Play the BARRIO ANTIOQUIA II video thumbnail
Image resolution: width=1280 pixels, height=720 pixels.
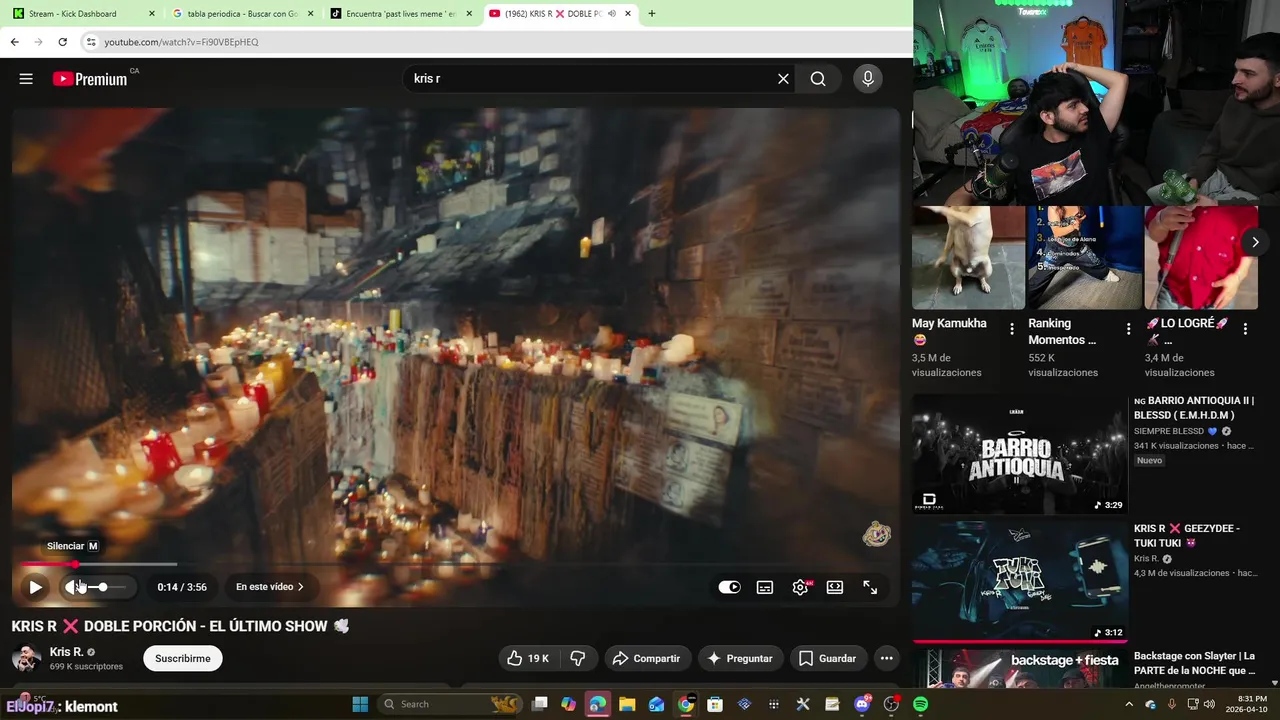[1019, 454]
